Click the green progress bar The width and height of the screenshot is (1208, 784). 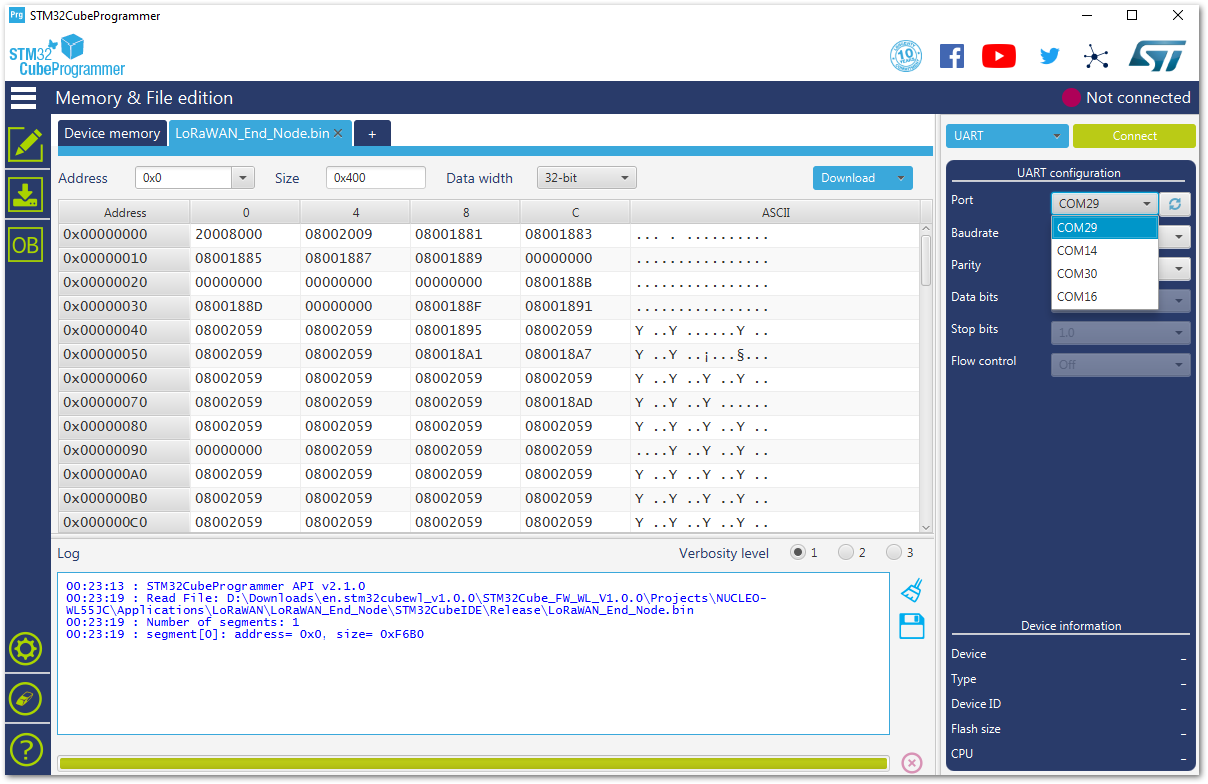[473, 763]
